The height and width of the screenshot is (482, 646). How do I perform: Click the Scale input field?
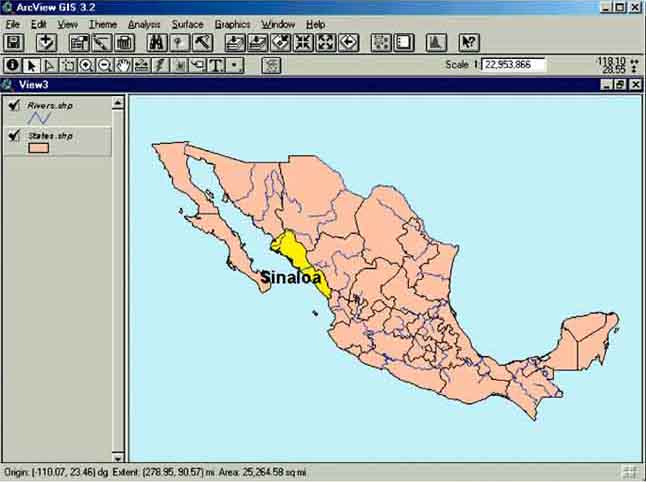514,65
